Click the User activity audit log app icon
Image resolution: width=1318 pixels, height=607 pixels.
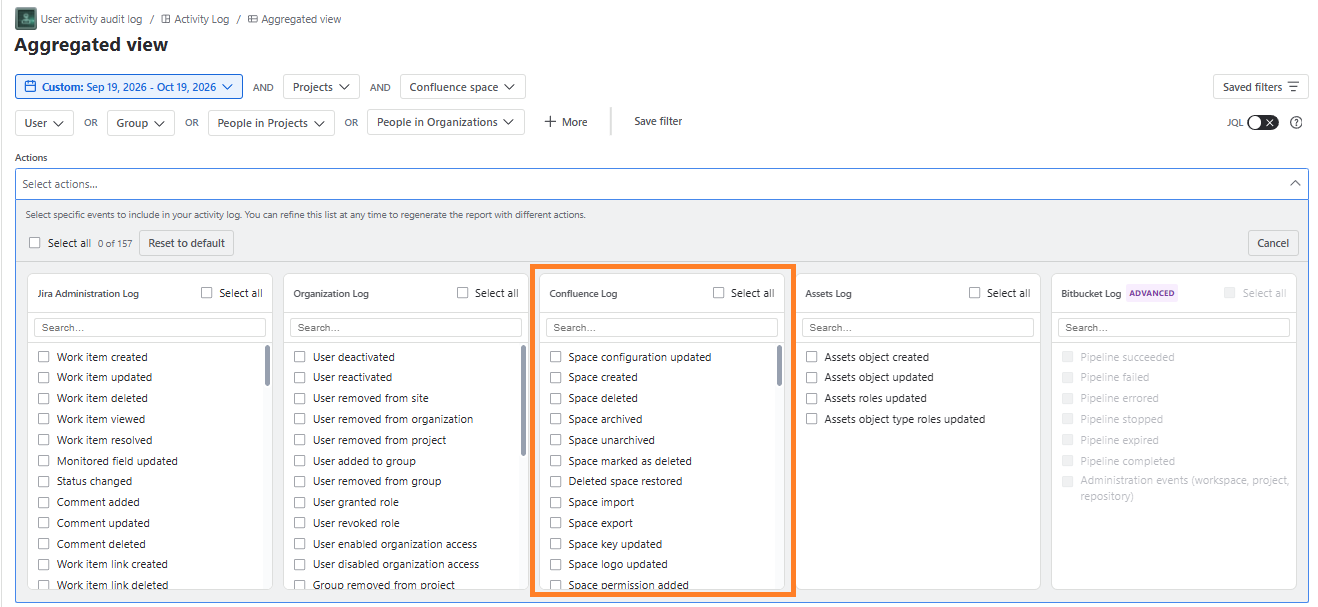coord(25,19)
